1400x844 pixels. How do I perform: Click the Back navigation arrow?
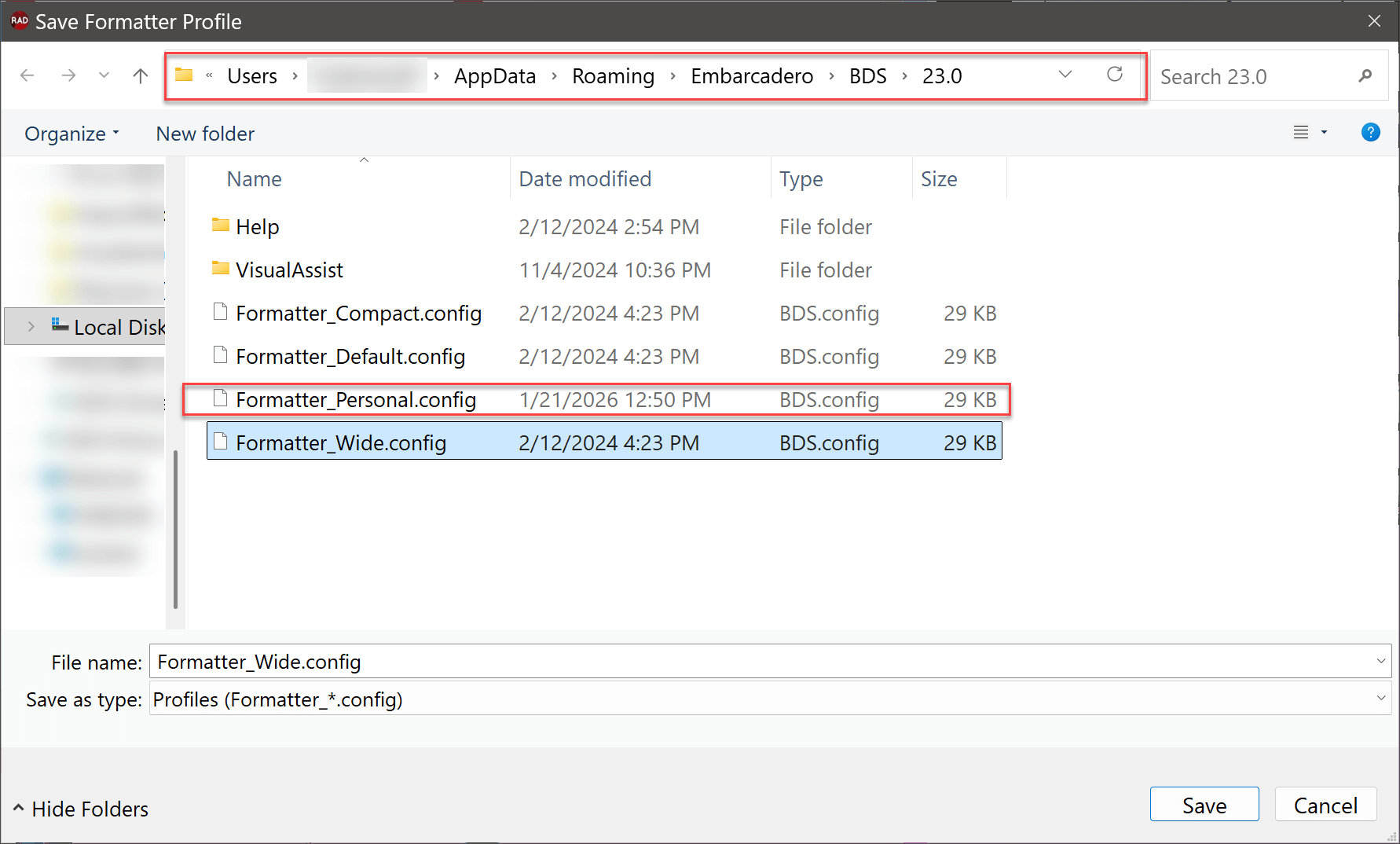[x=27, y=75]
